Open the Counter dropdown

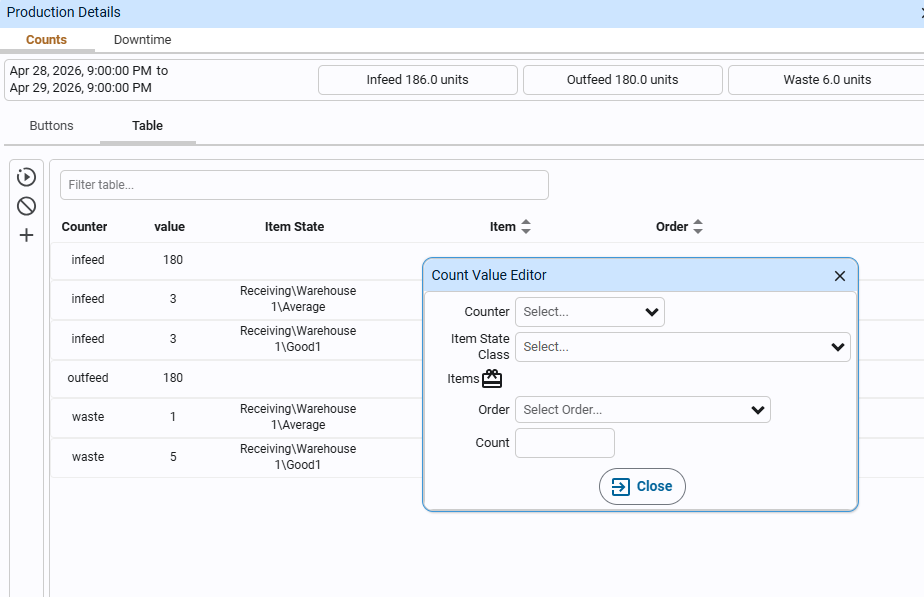pos(590,312)
